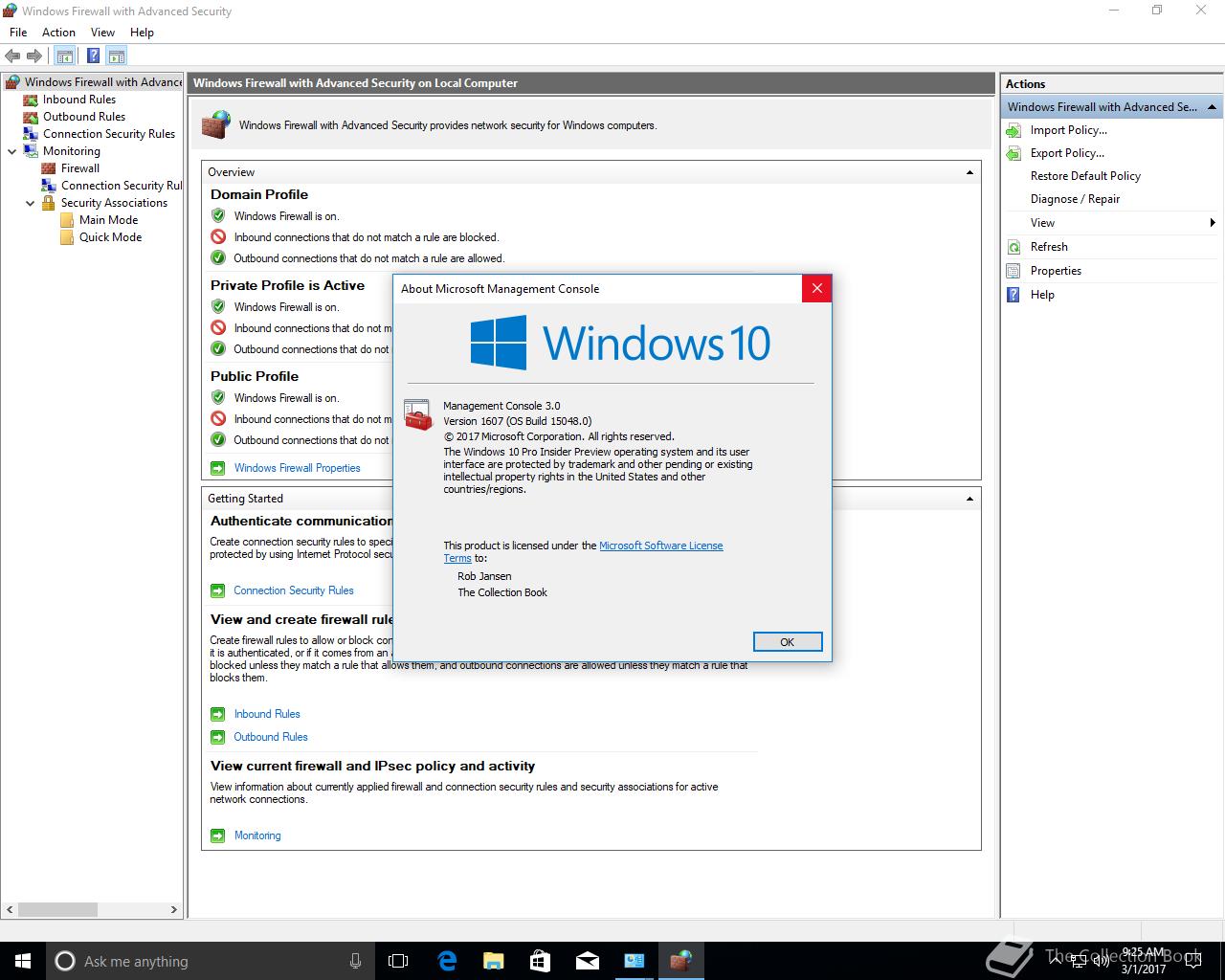Open Microsoft Software License Terms link
The image size is (1225, 980).
tap(661, 546)
